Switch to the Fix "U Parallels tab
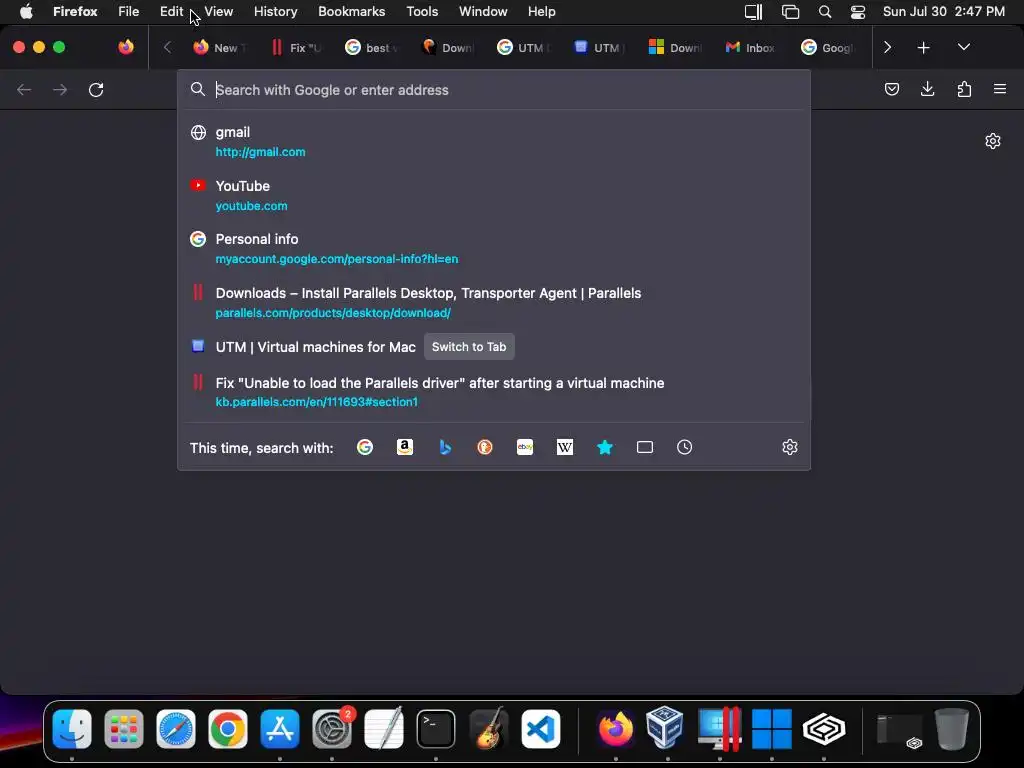This screenshot has width=1024, height=768. [296, 48]
